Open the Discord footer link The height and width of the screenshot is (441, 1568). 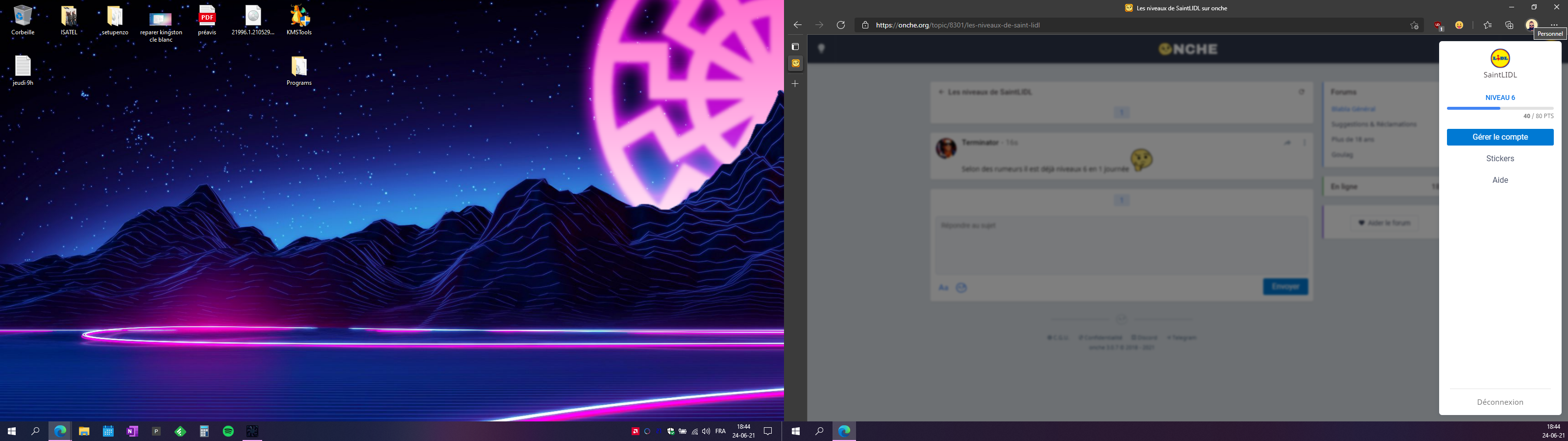[x=1144, y=338]
